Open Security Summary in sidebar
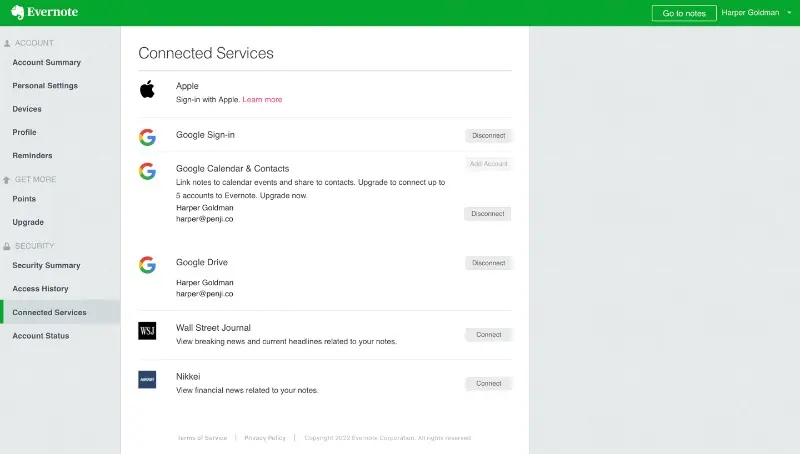Image resolution: width=800 pixels, height=454 pixels. pyautogui.click(x=46, y=265)
